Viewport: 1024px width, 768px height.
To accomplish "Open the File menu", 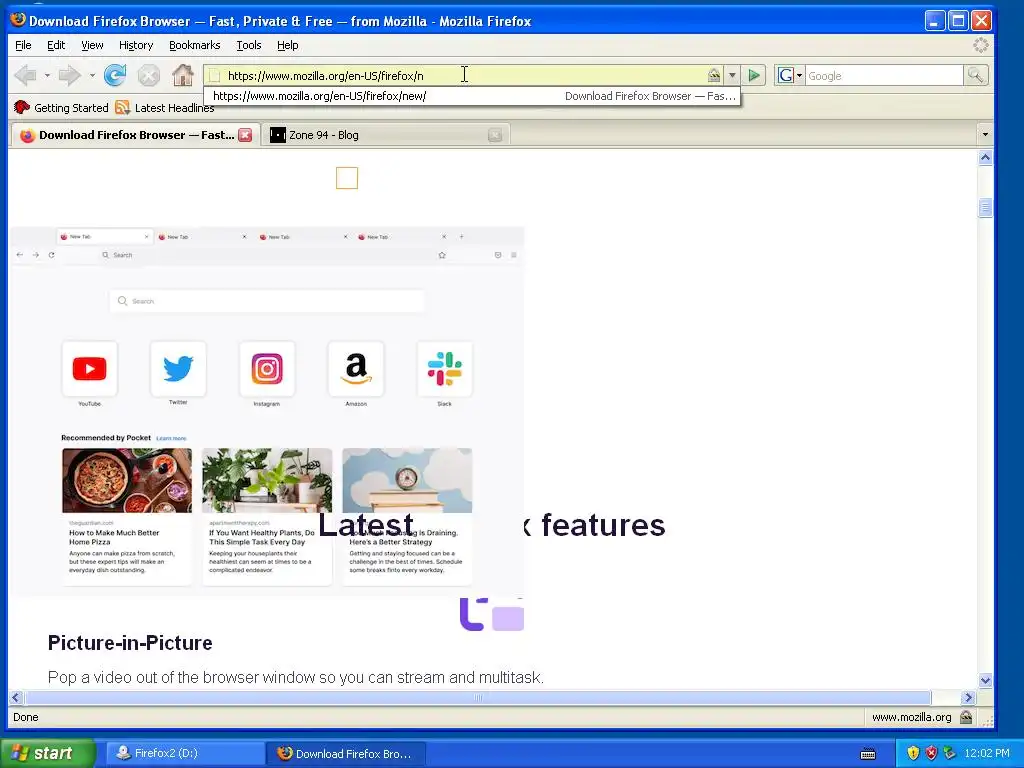I will click(x=23, y=45).
